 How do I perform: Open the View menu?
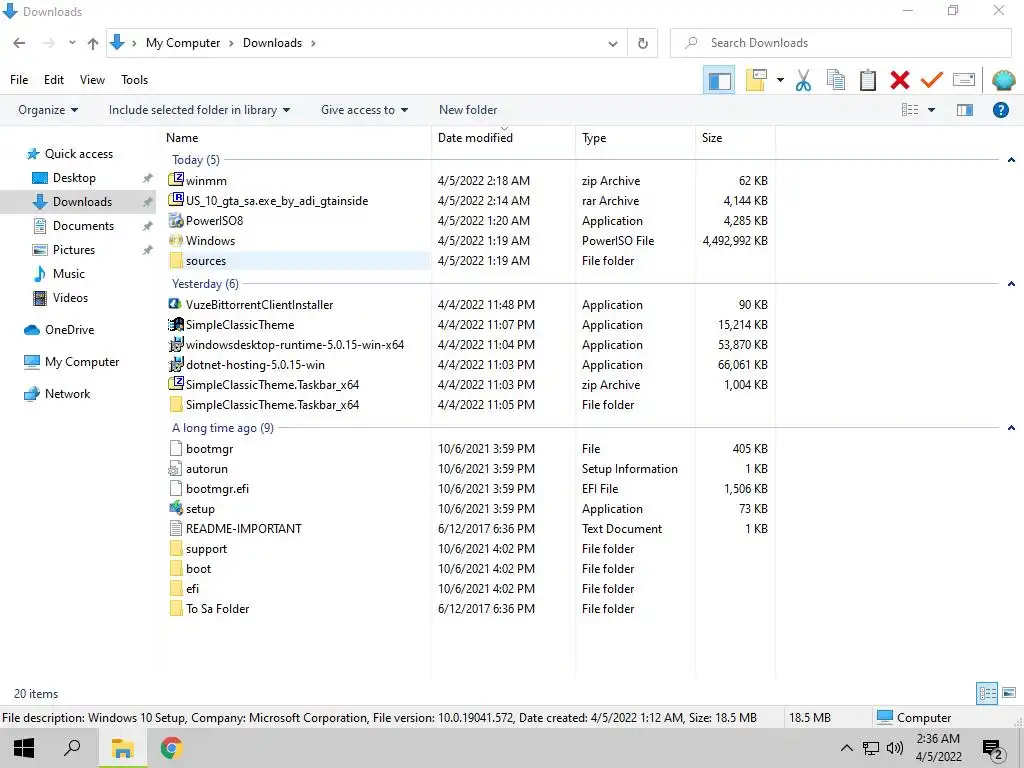click(x=92, y=80)
